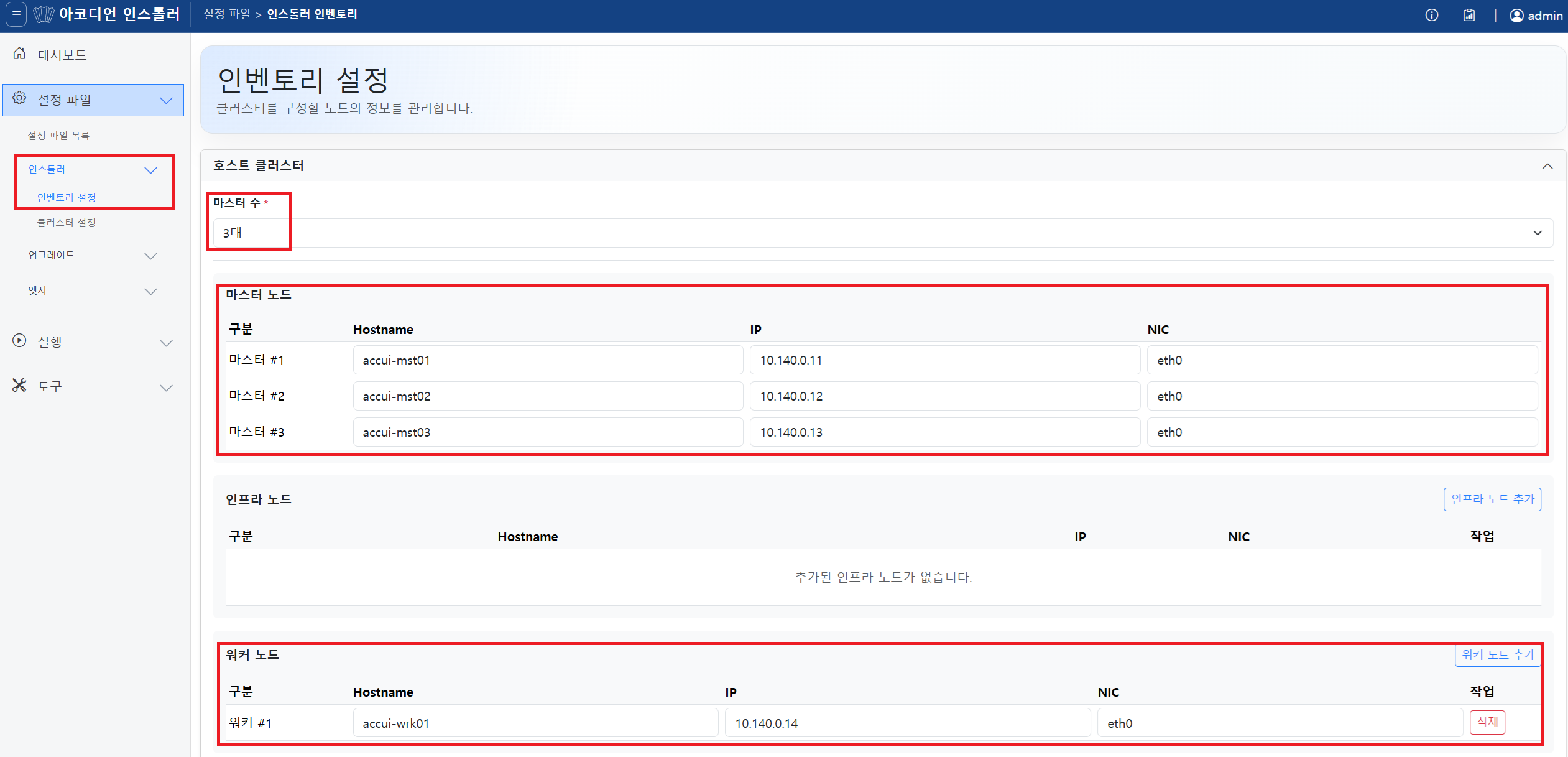The image size is (1568, 757).
Task: Select 클러스터 설정 in sidebar
Action: tap(67, 222)
